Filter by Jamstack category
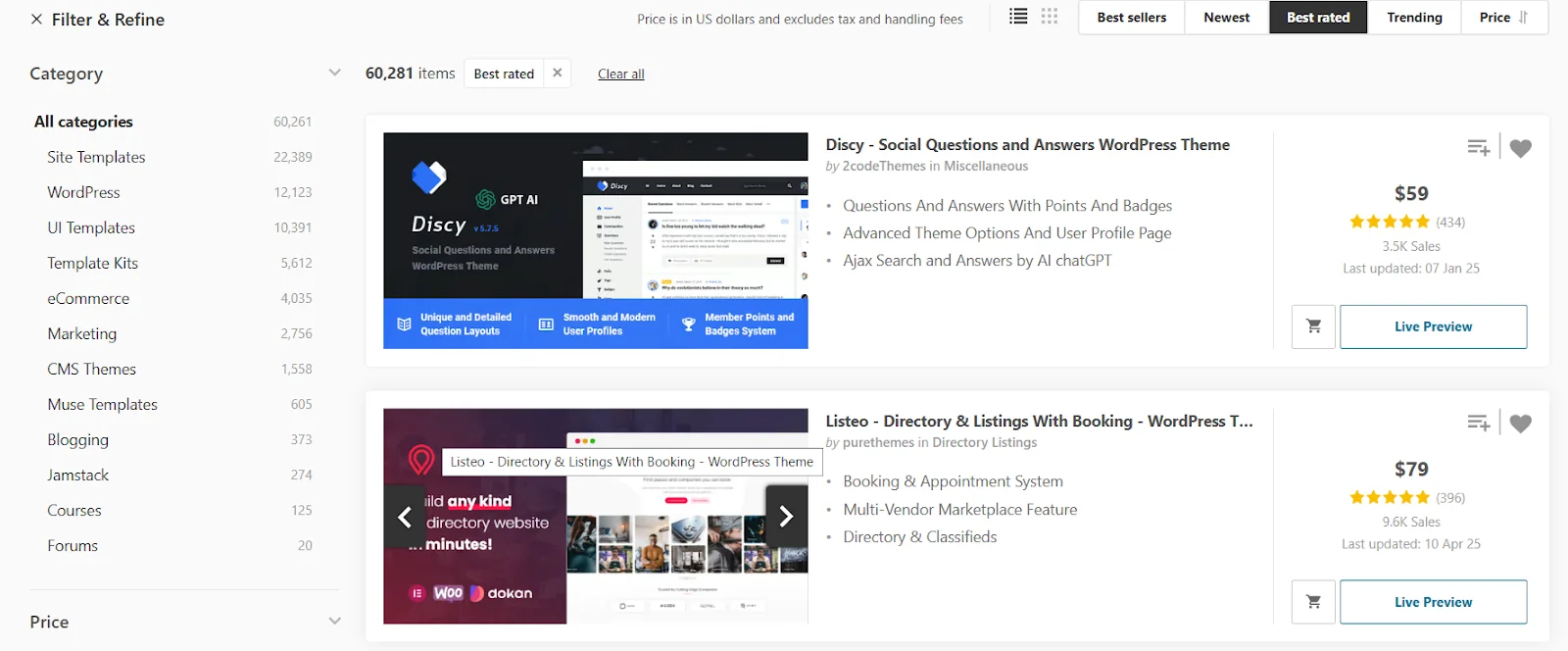 tap(78, 475)
